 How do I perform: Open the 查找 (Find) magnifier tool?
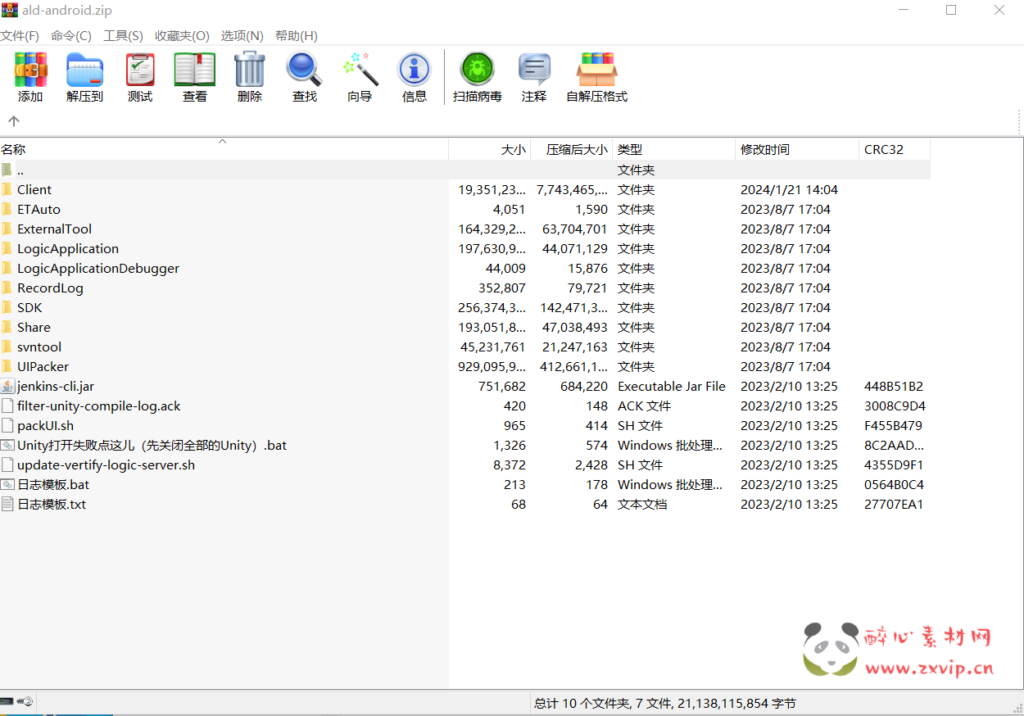click(x=304, y=77)
